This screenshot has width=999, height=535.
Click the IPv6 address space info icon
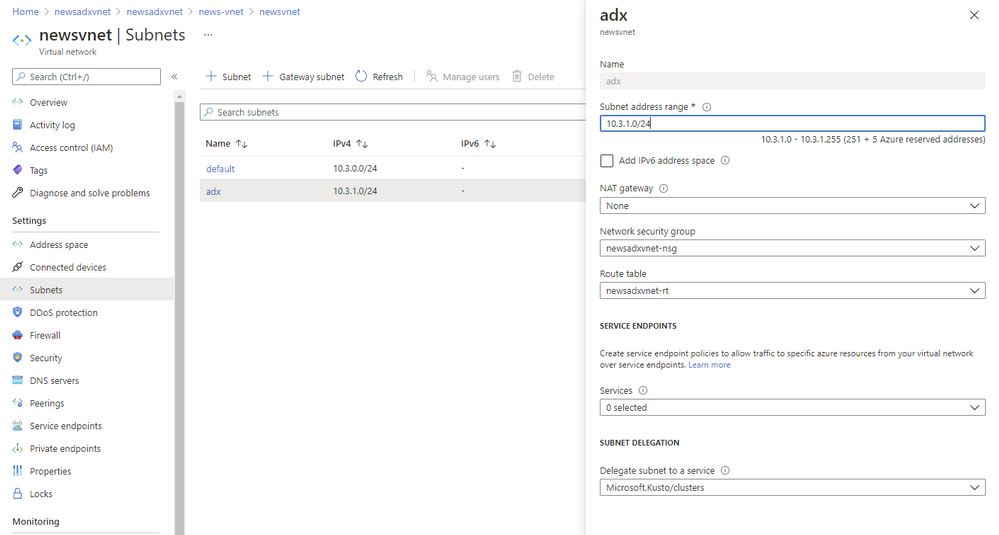725,160
